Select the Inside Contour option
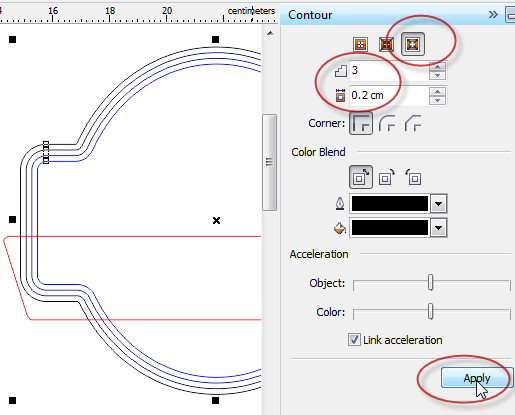 tap(386, 44)
